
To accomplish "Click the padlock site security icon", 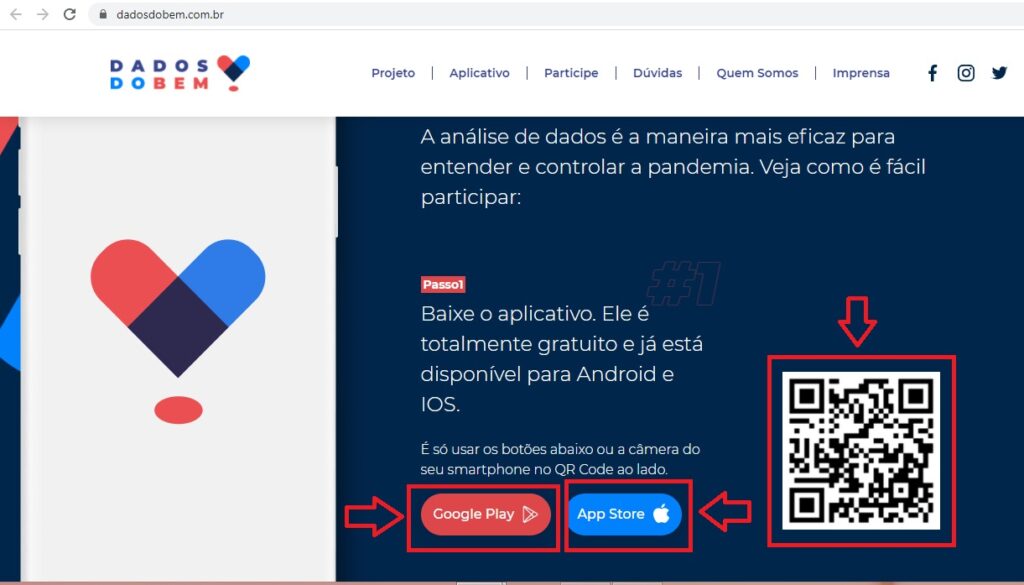I will (x=103, y=14).
